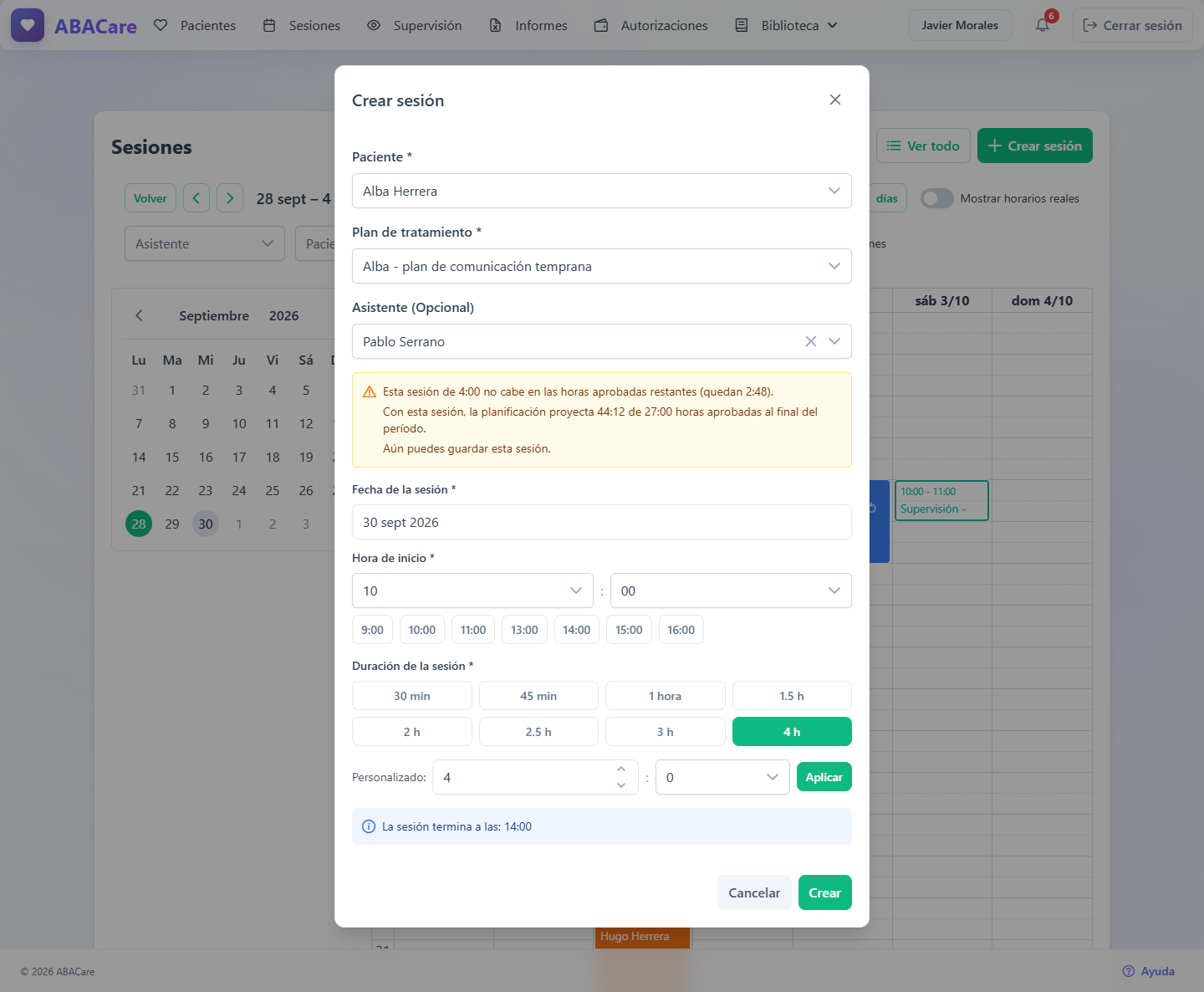Expand the Biblioteca menu
Screen dimensions: 1204x992
787,25
